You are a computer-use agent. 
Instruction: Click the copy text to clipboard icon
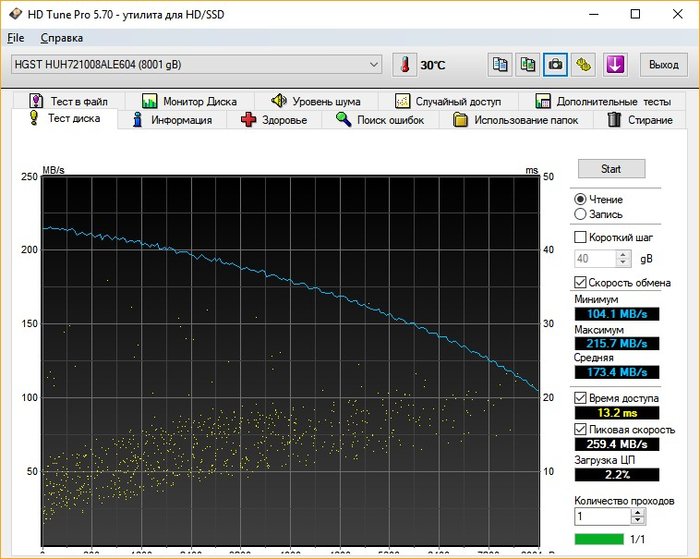500,65
